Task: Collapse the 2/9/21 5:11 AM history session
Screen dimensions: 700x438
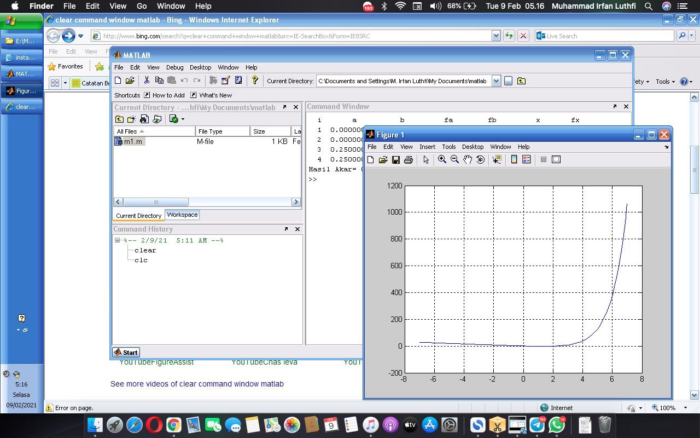Action: point(117,240)
